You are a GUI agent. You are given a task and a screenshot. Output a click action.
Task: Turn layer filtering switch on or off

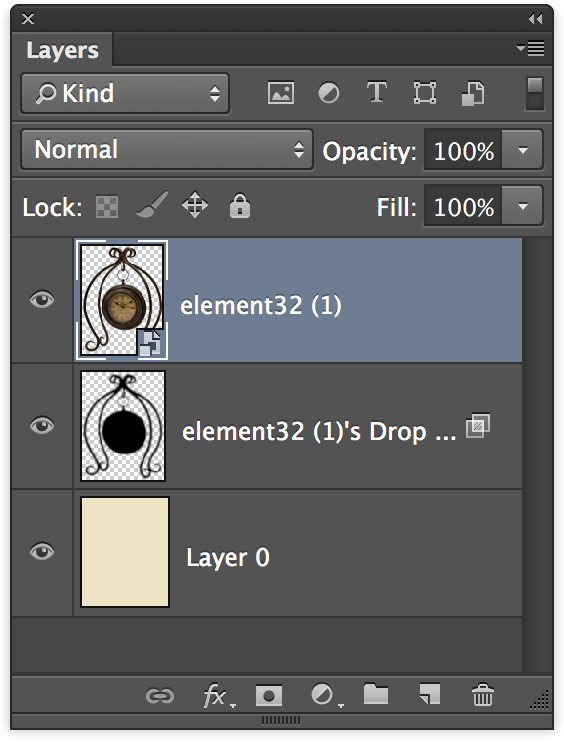point(535,93)
